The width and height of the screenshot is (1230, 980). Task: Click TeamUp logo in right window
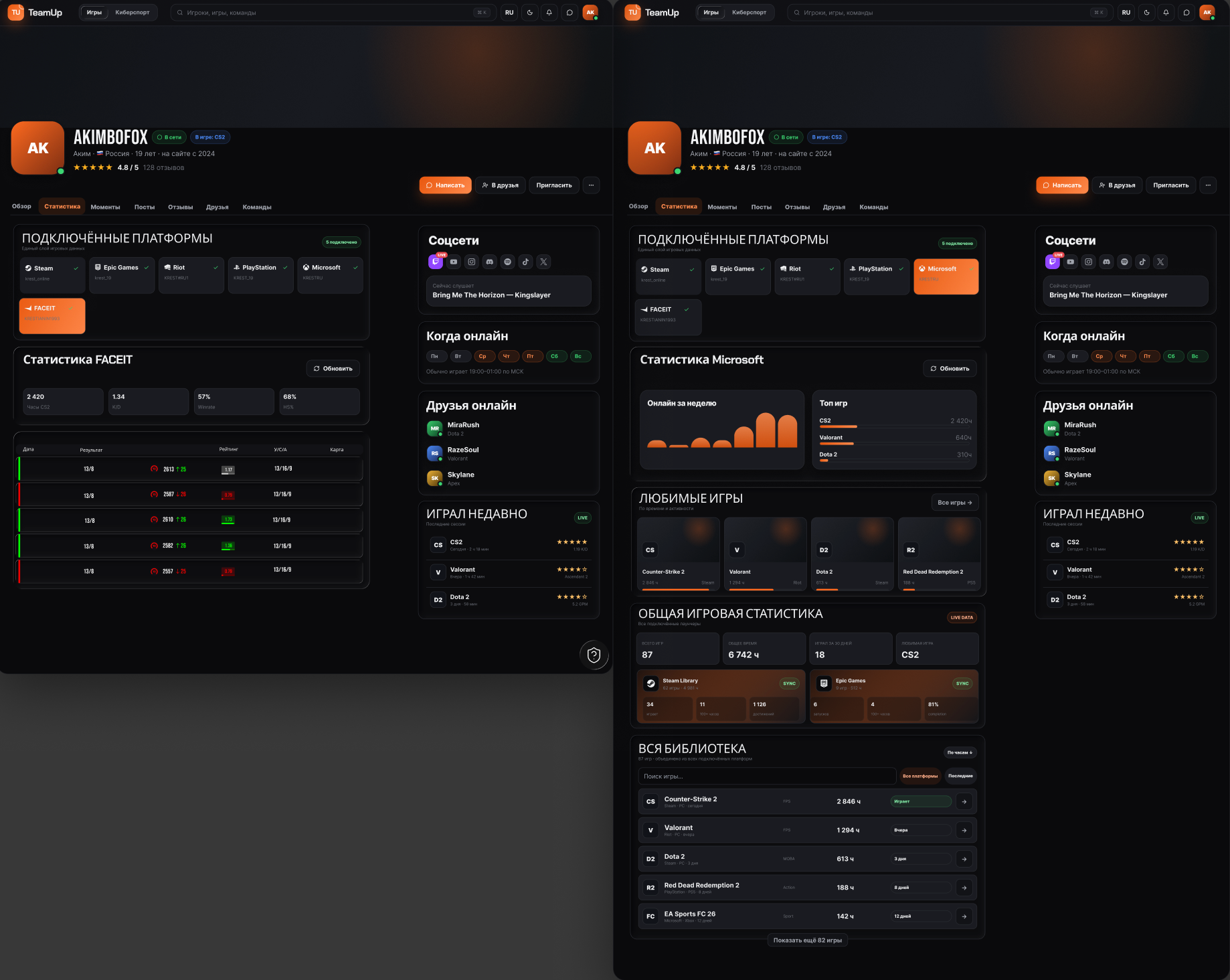(x=652, y=12)
